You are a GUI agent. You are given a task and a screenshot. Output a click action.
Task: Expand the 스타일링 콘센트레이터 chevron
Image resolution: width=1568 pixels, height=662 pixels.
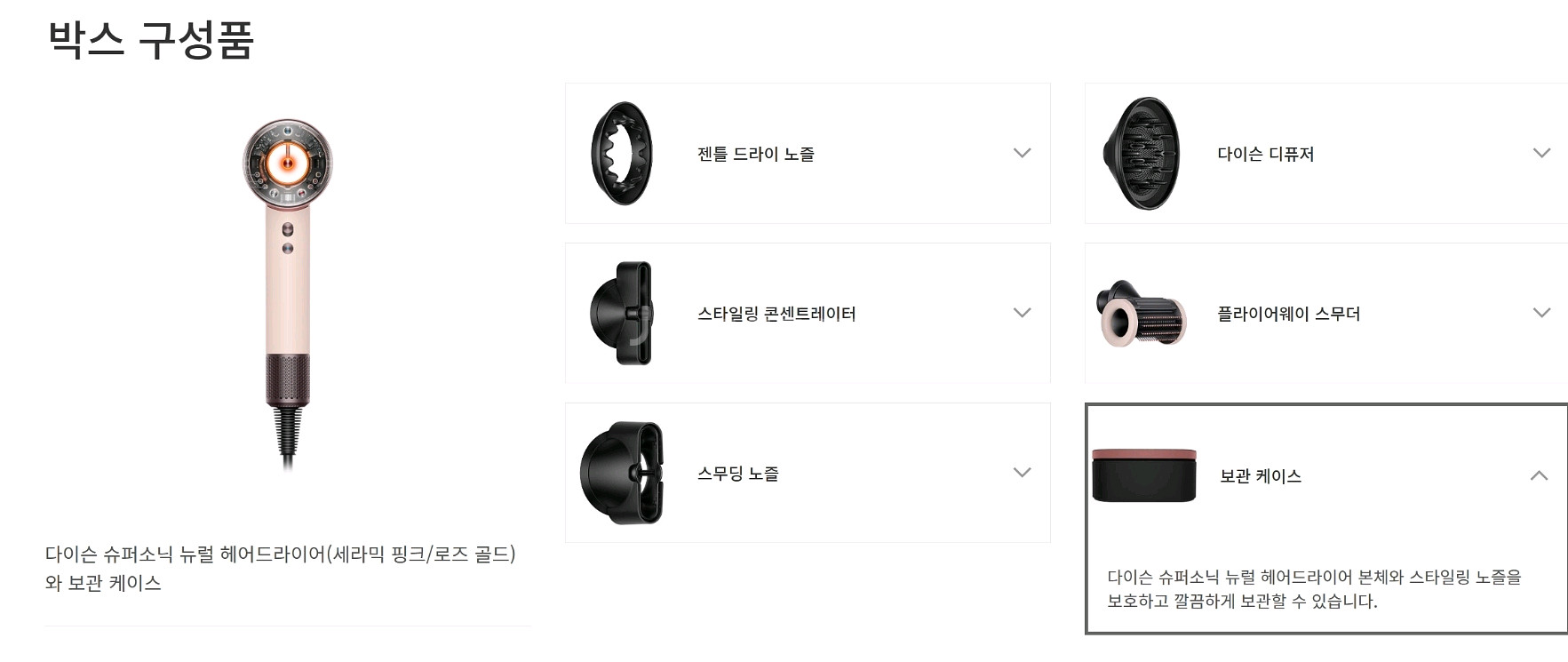(1022, 313)
